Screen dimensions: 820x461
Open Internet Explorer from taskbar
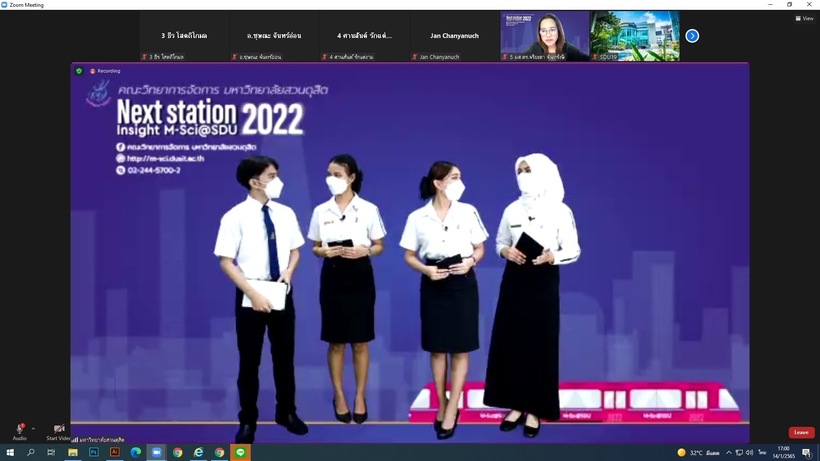pyautogui.click(x=198, y=452)
